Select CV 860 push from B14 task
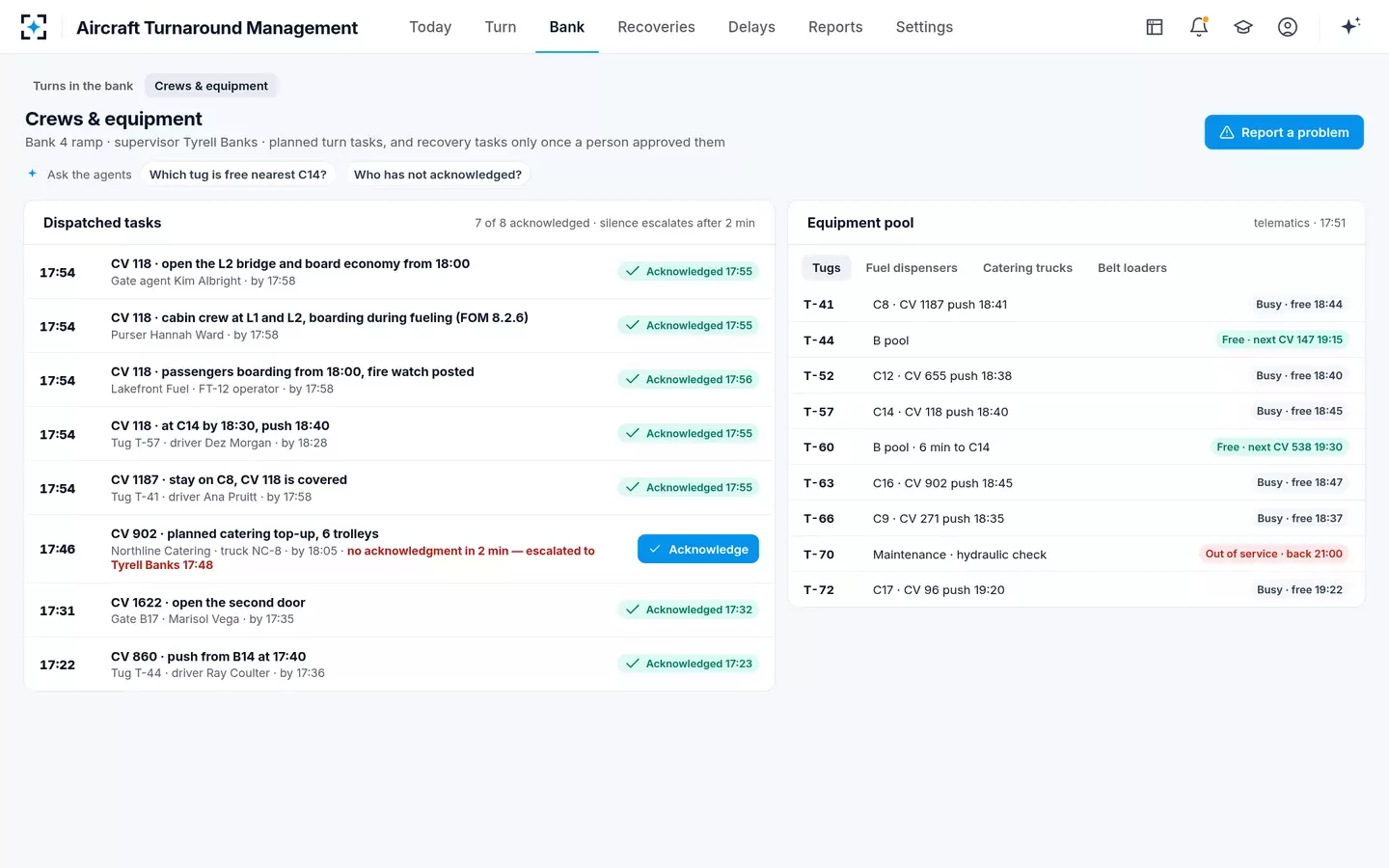 (x=399, y=665)
